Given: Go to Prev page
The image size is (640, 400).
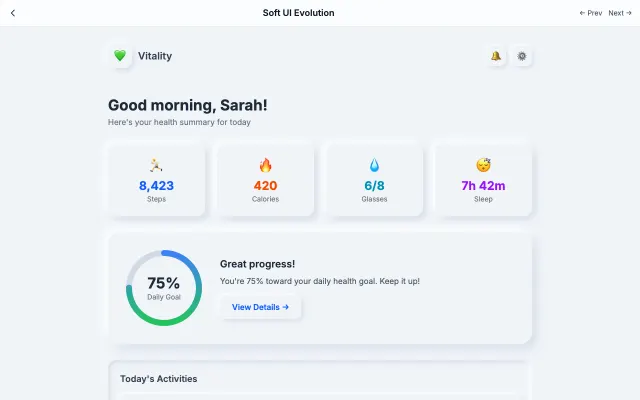Looking at the screenshot, I should [x=591, y=13].
